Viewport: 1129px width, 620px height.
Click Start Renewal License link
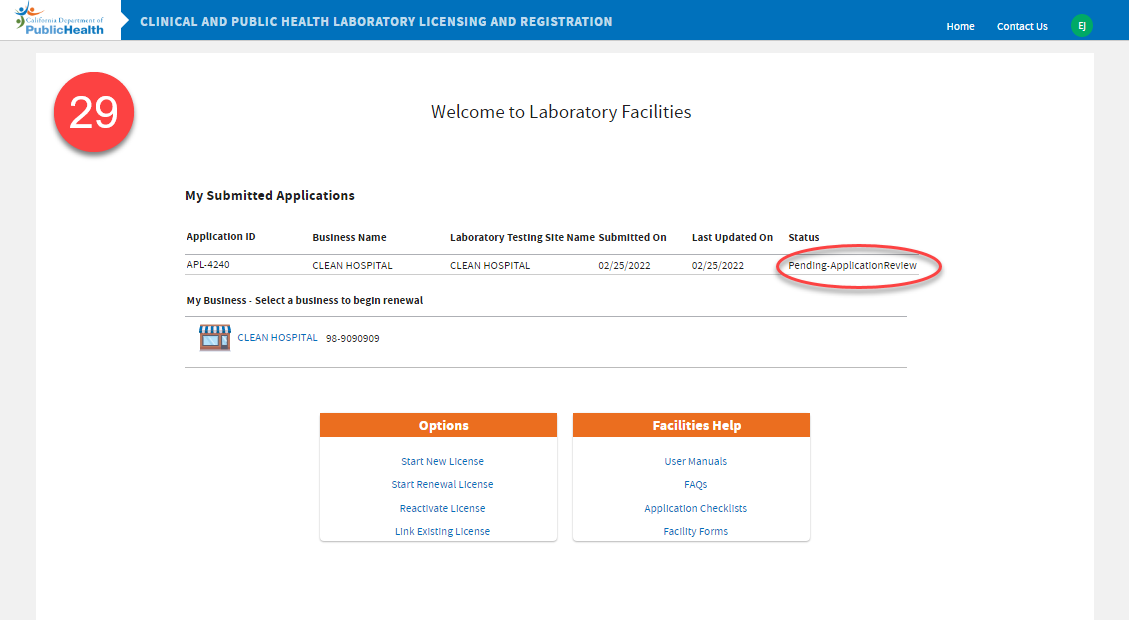click(x=442, y=485)
